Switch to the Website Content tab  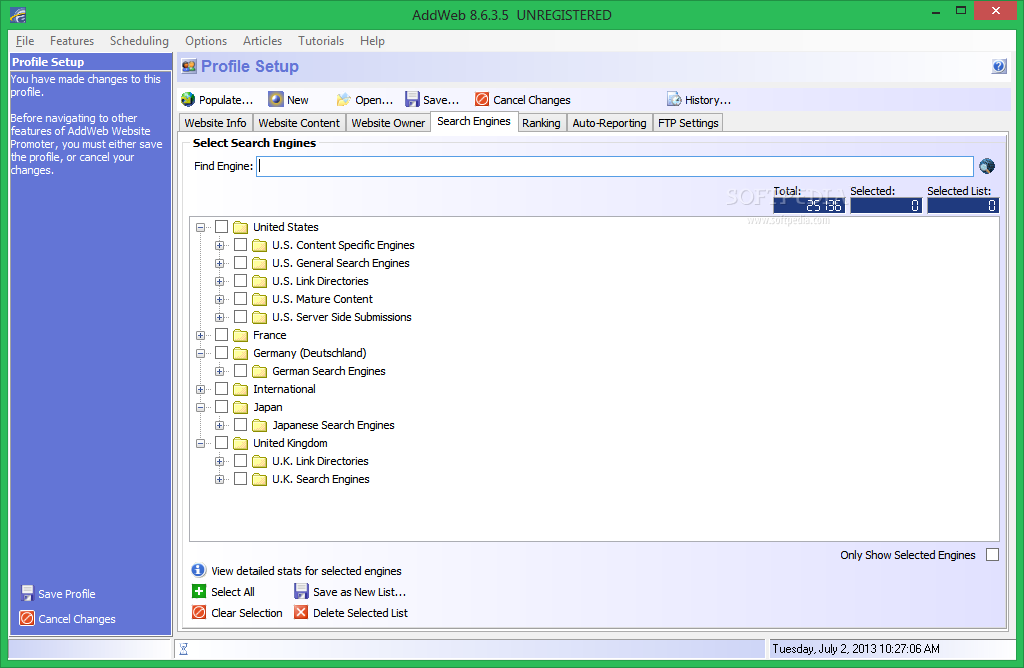(x=299, y=123)
